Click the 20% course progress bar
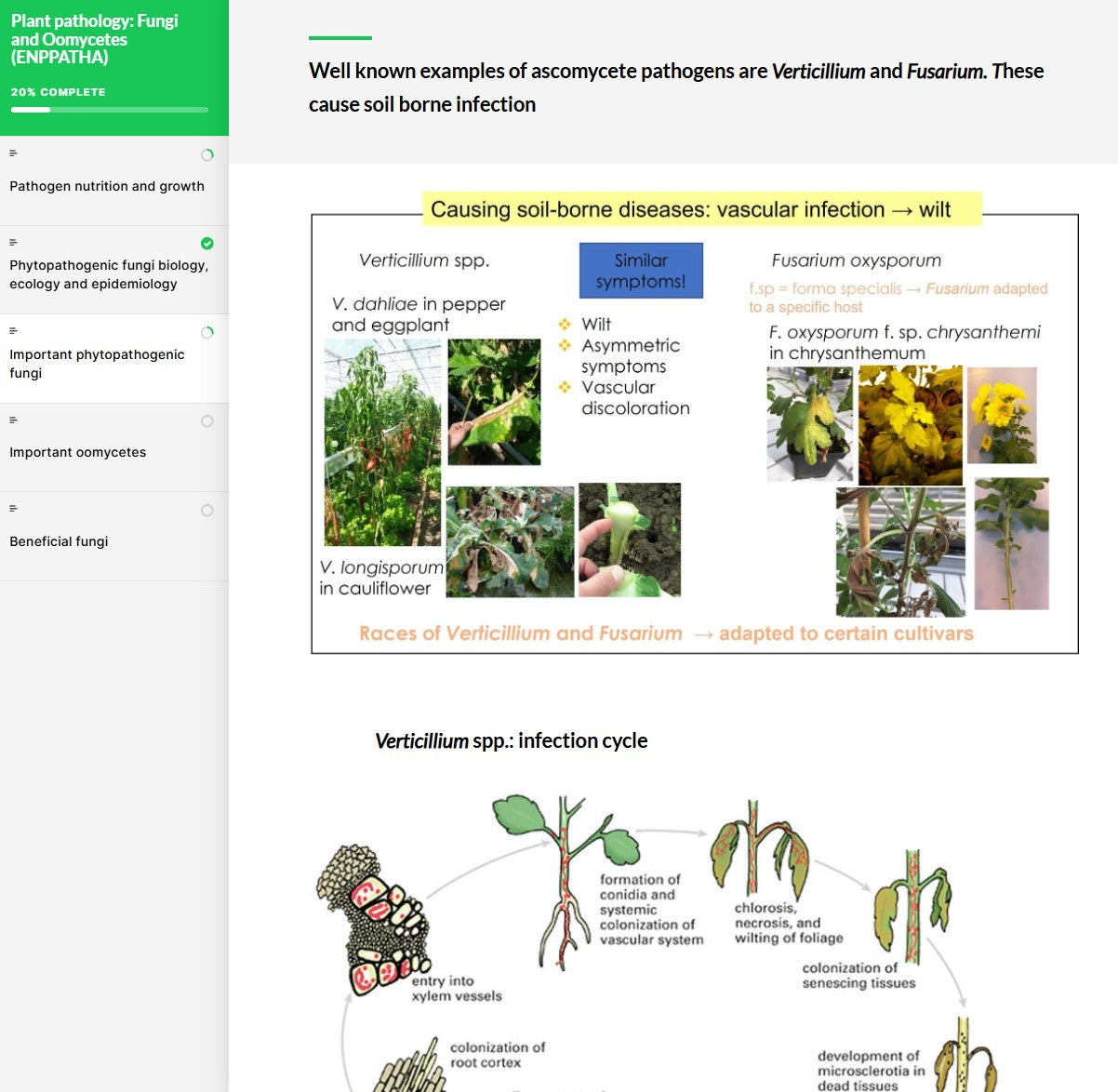Screen dimensions: 1118x1092 (109, 109)
